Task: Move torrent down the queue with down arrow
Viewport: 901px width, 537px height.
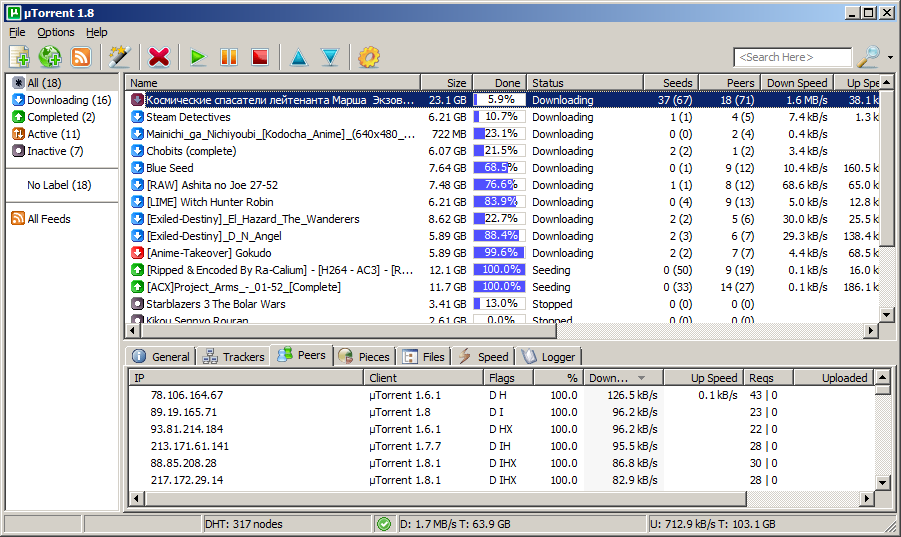Action: click(x=330, y=57)
